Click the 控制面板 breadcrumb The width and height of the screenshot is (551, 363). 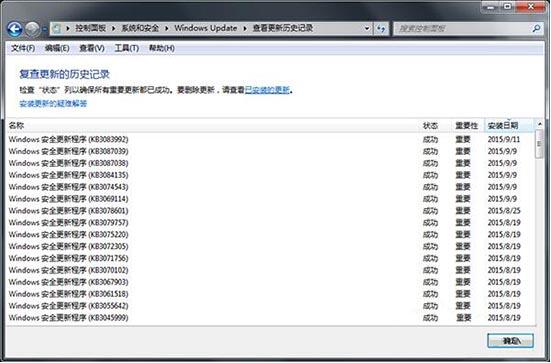90,28
